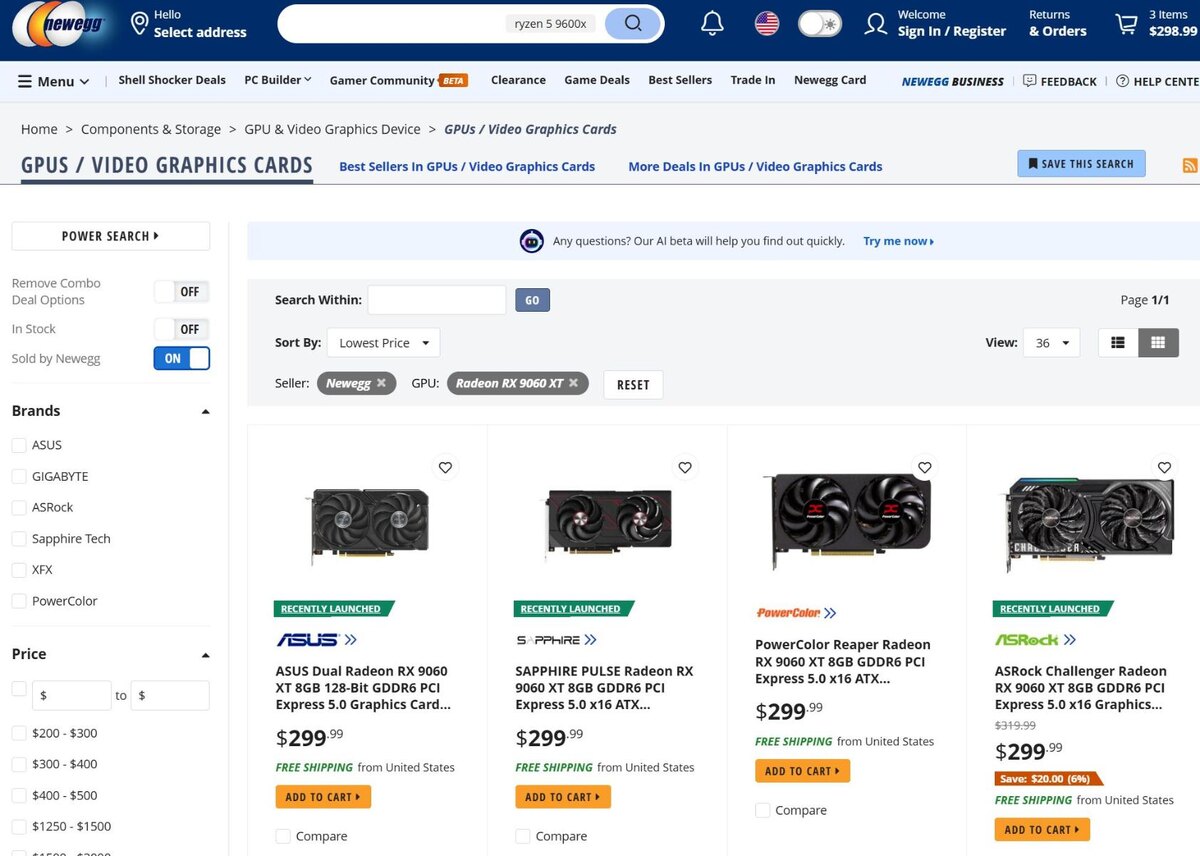Toggle the dark mode switch
This screenshot has height=856, width=1200.
(x=820, y=24)
